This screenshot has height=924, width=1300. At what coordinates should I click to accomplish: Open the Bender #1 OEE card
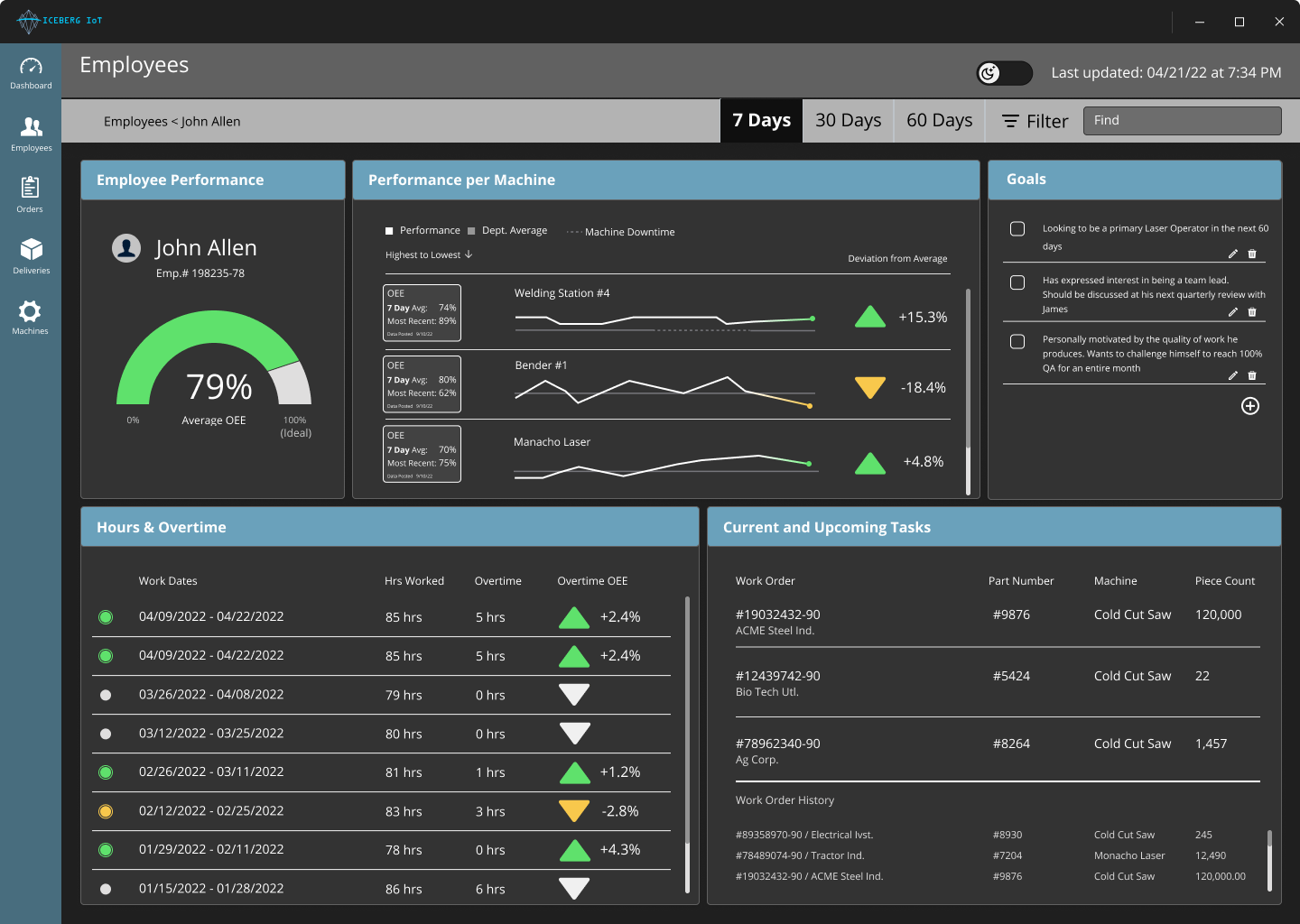tap(422, 384)
